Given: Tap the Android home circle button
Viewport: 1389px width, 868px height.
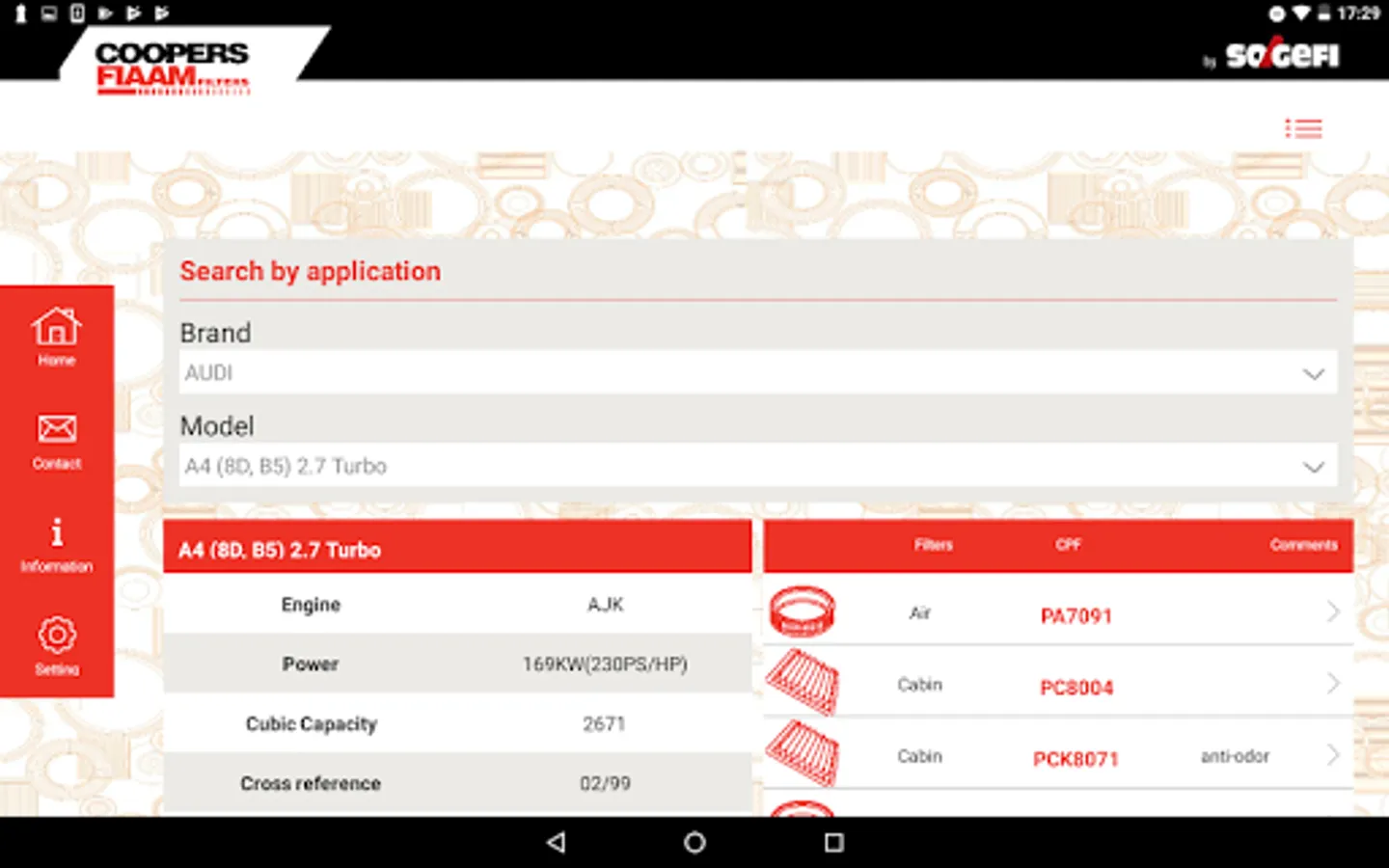Looking at the screenshot, I should 694,842.
